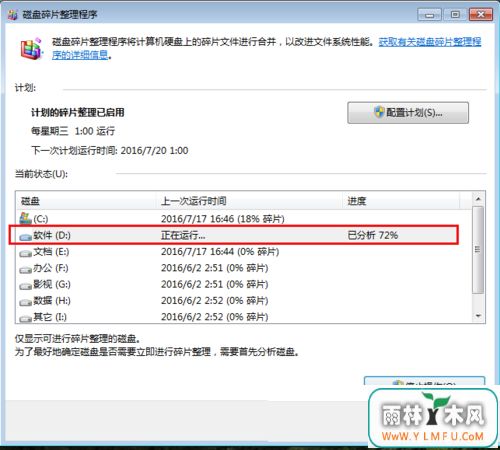
Task: Select the 文档 (E:) drive icon
Action: click(x=25, y=253)
